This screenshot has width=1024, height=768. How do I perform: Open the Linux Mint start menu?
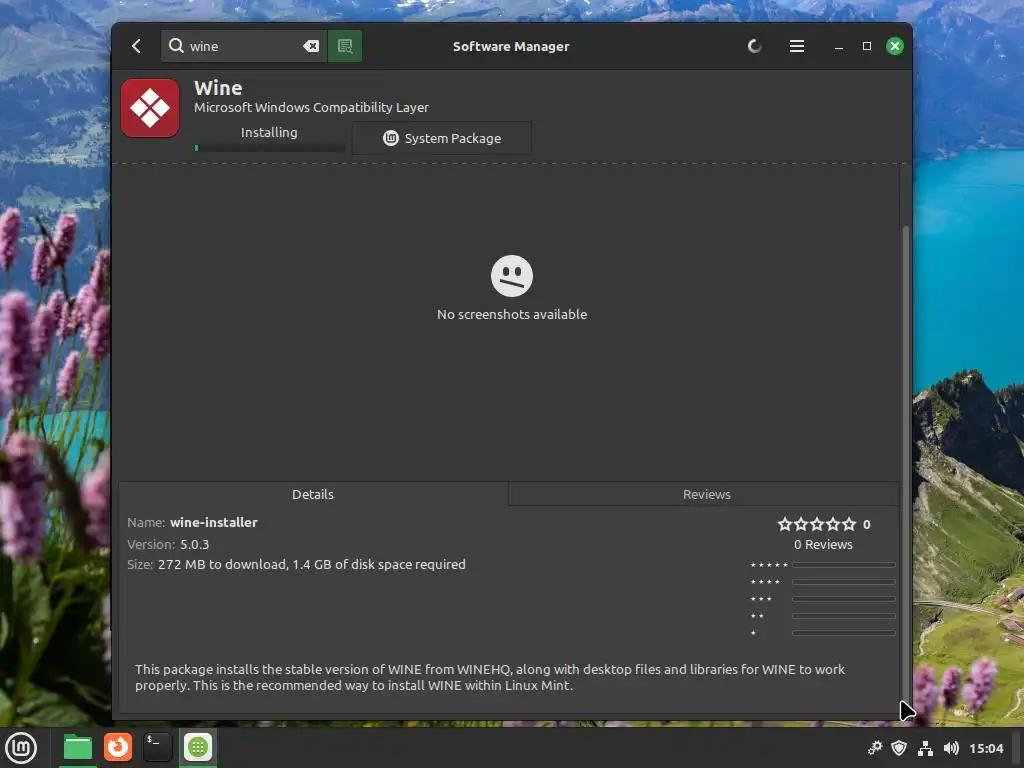[x=21, y=748]
